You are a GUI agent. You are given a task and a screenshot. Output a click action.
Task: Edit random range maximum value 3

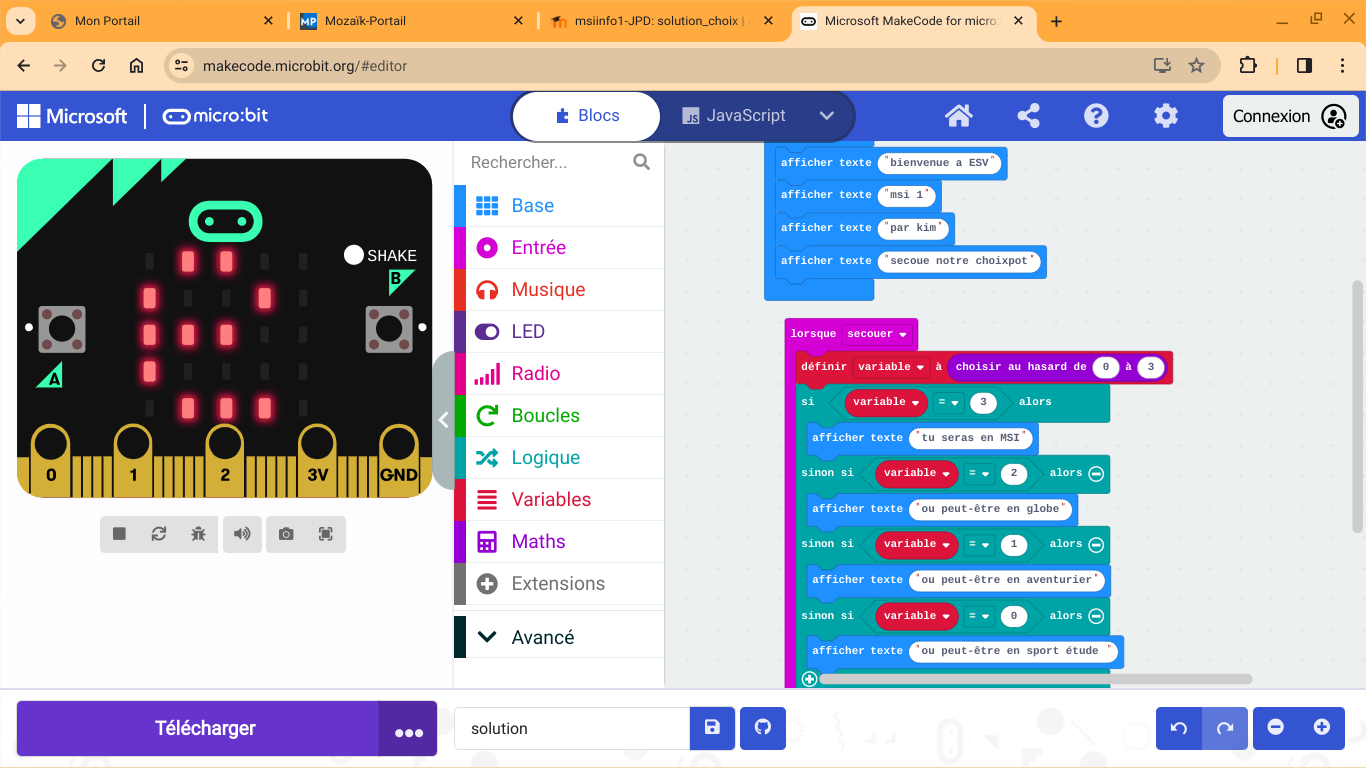(x=1151, y=367)
